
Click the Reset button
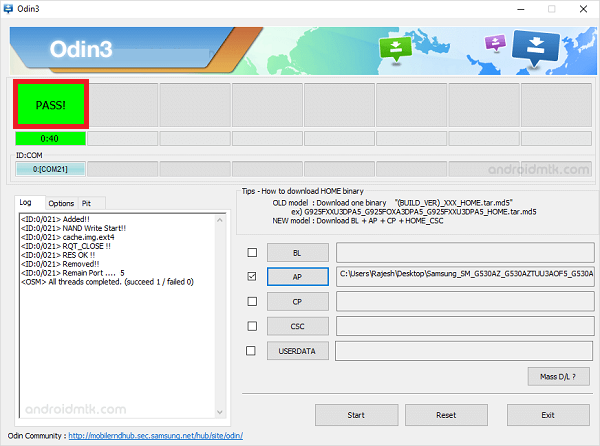click(446, 415)
